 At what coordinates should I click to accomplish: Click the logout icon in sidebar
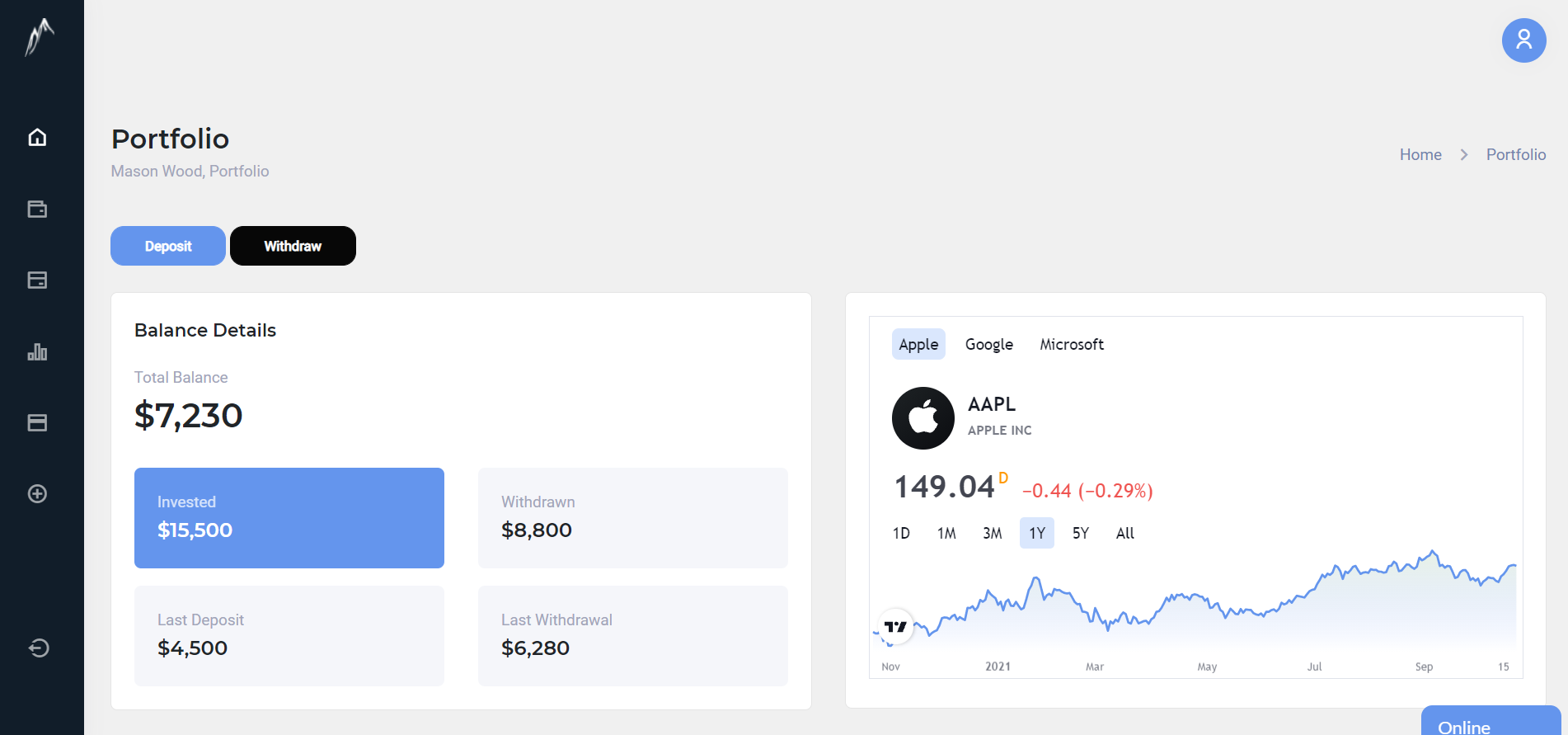[39, 648]
